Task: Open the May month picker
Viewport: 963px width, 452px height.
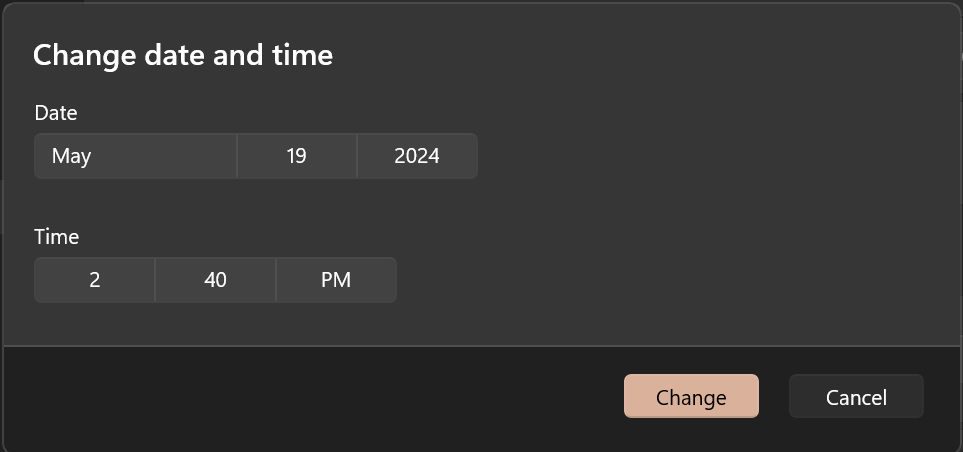Action: (135, 156)
